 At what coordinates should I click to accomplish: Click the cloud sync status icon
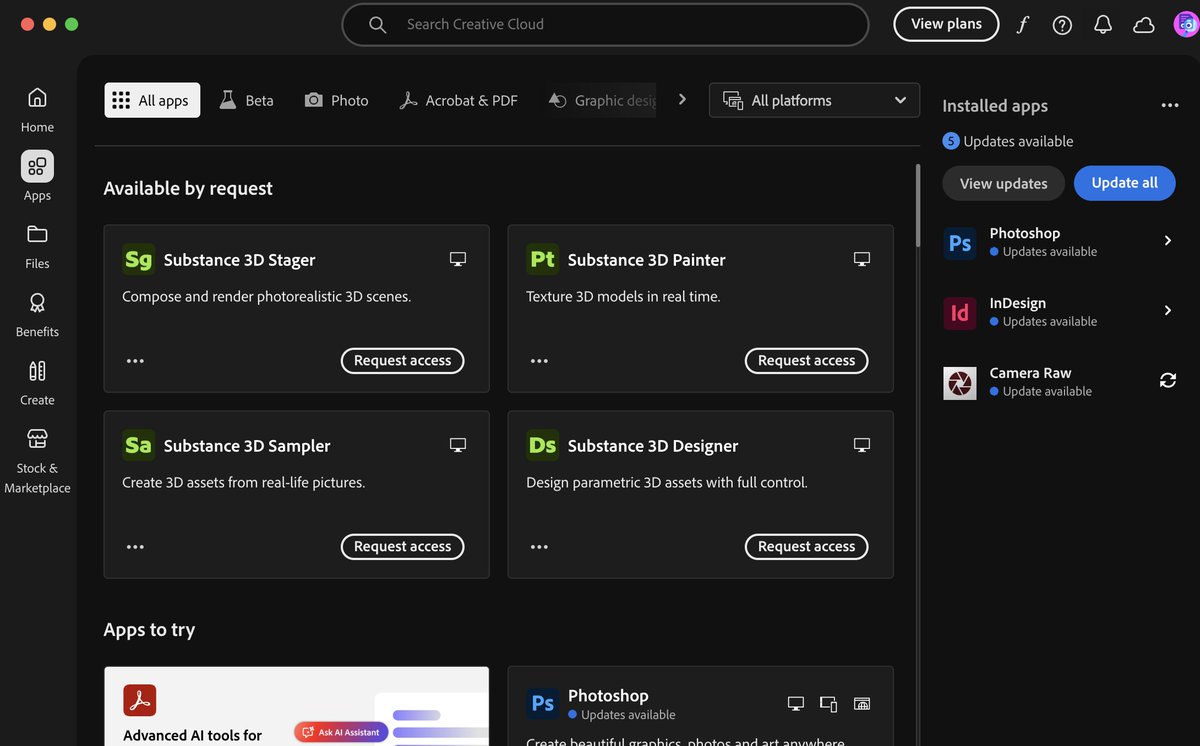click(x=1143, y=25)
